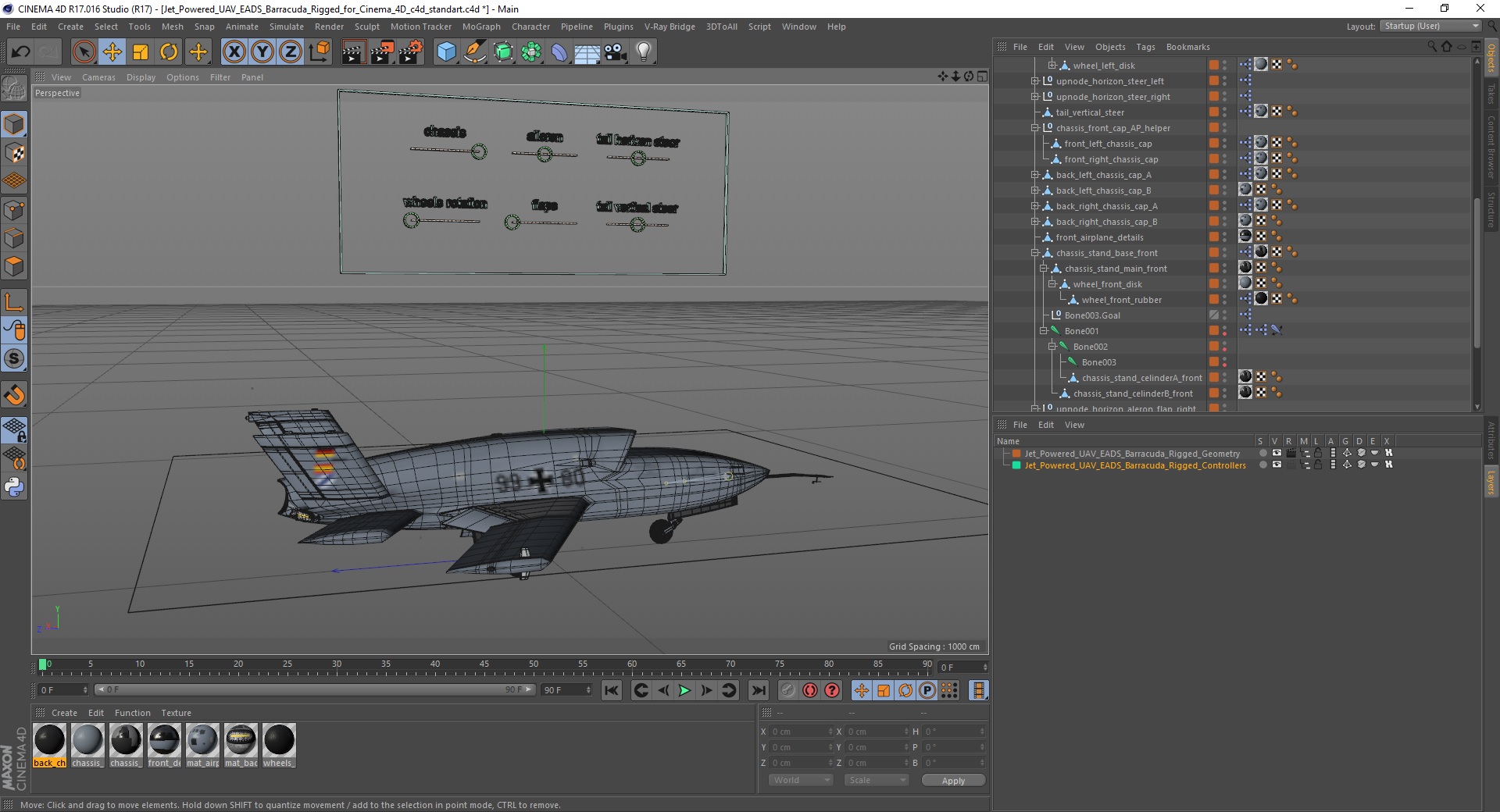The image size is (1500, 812).
Task: Select Rigged_Controllers layer row
Action: tap(1135, 465)
